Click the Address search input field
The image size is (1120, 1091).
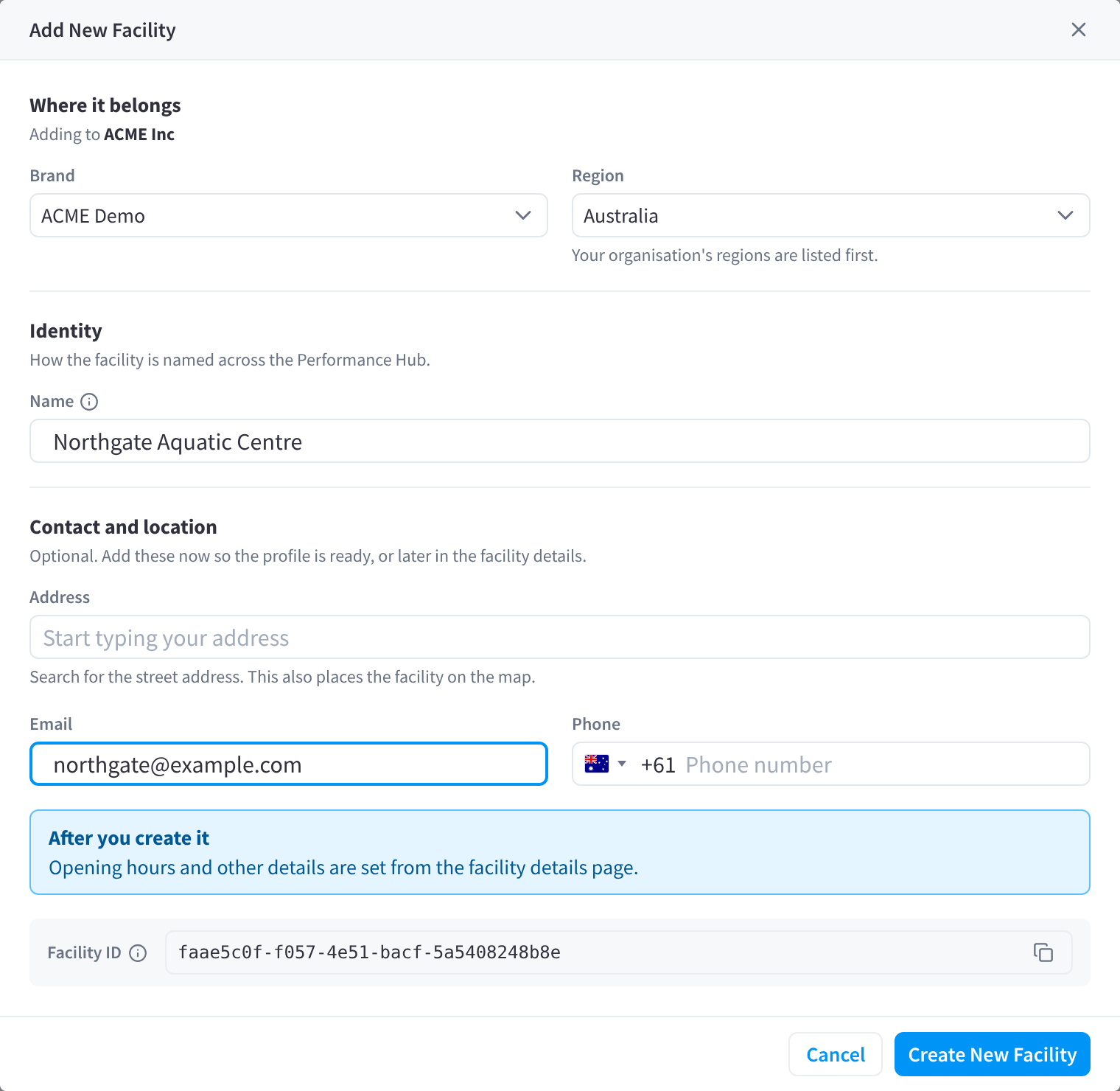(560, 637)
